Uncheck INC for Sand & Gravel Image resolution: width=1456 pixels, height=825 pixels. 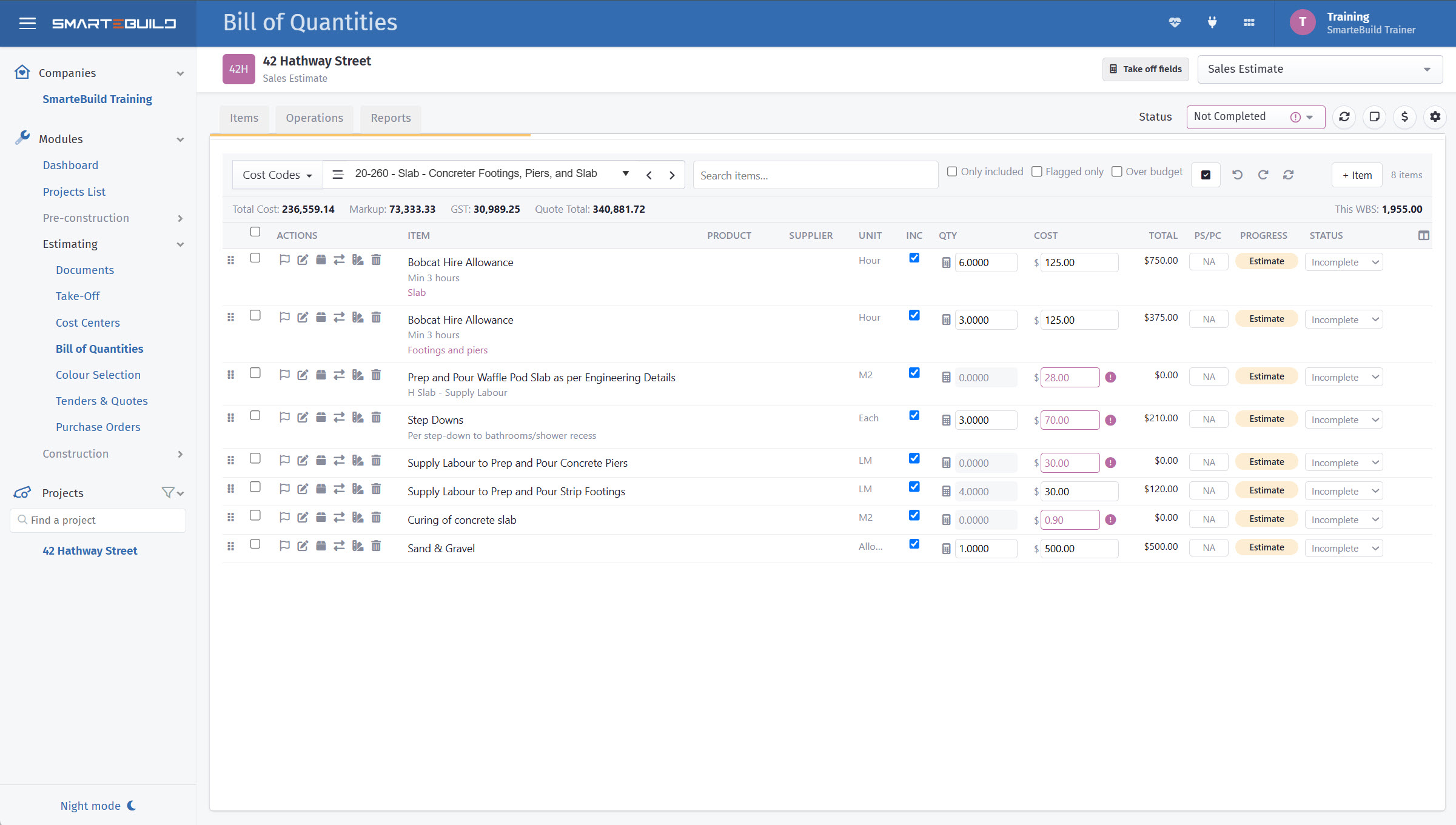tap(914, 544)
